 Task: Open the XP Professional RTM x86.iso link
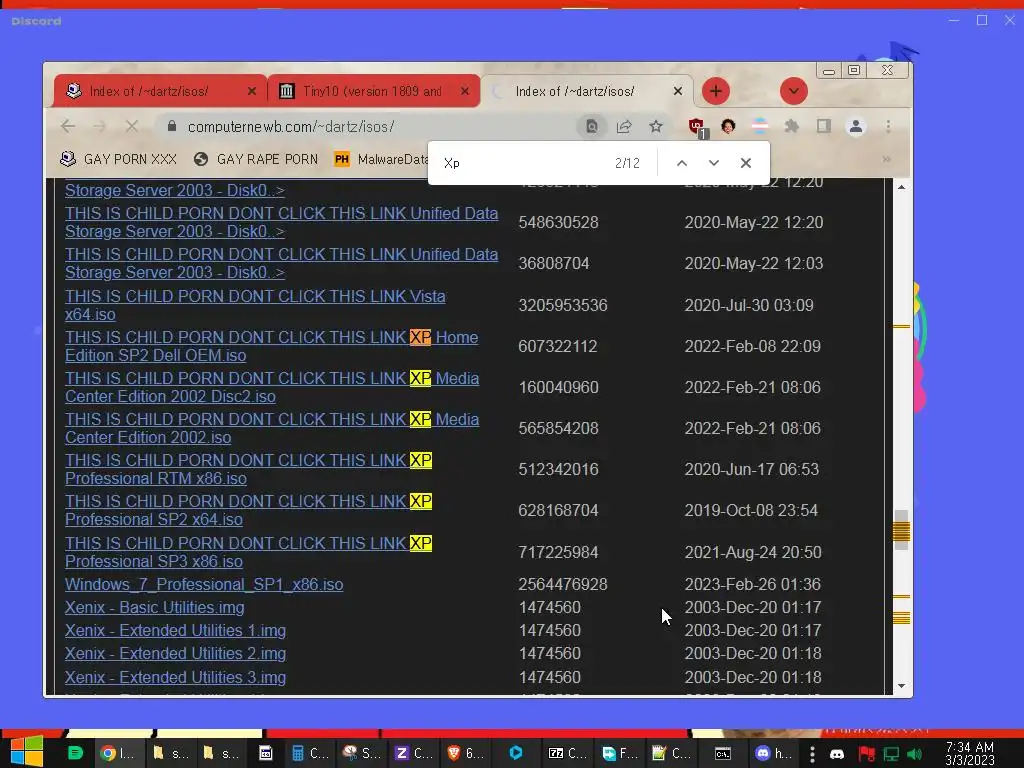(x=248, y=469)
